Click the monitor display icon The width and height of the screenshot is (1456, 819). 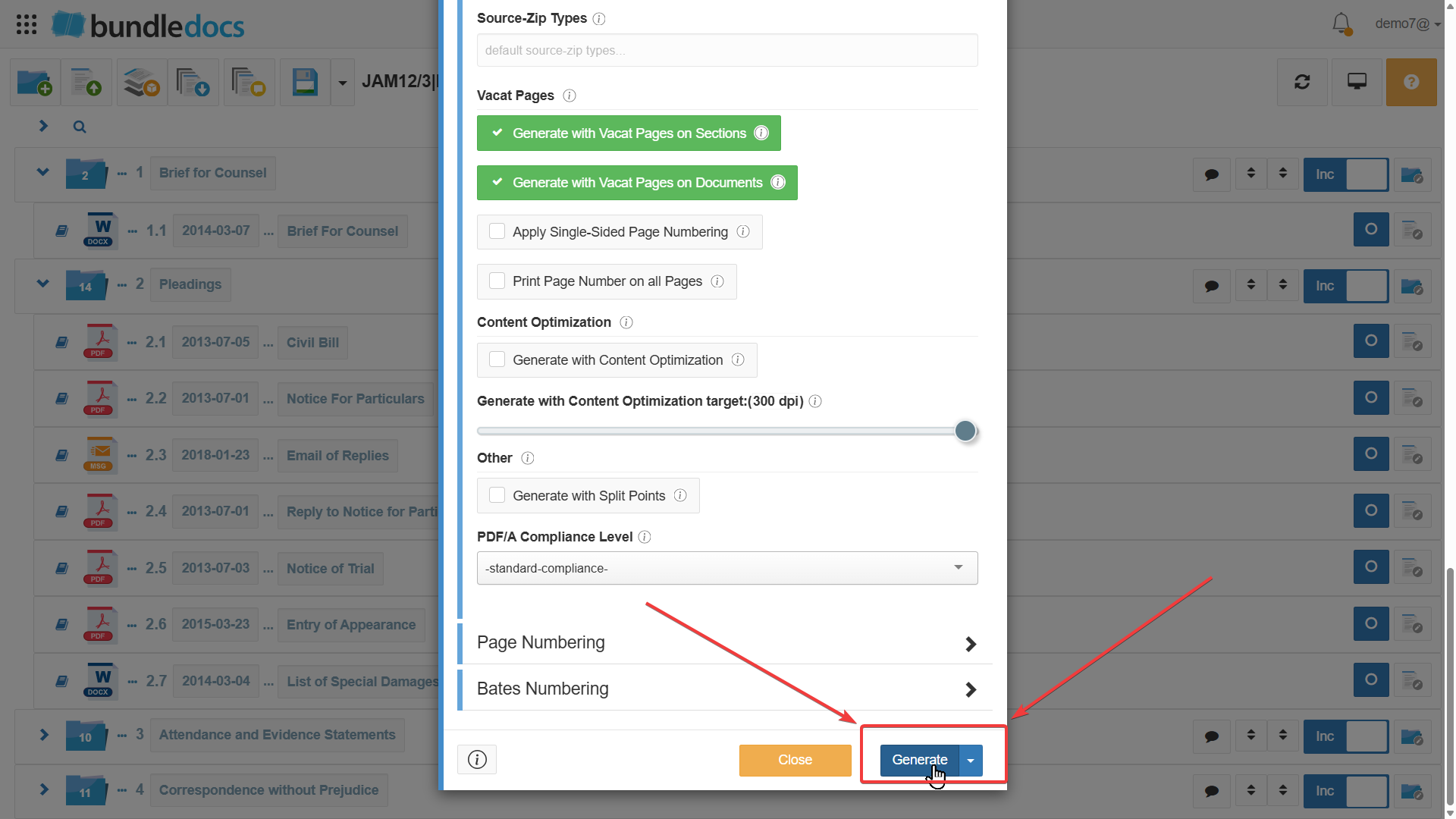pos(1357,82)
